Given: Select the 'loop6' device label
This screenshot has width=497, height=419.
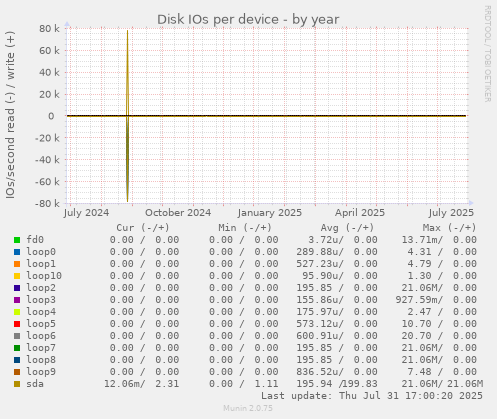Looking at the screenshot, I should tap(41, 336).
